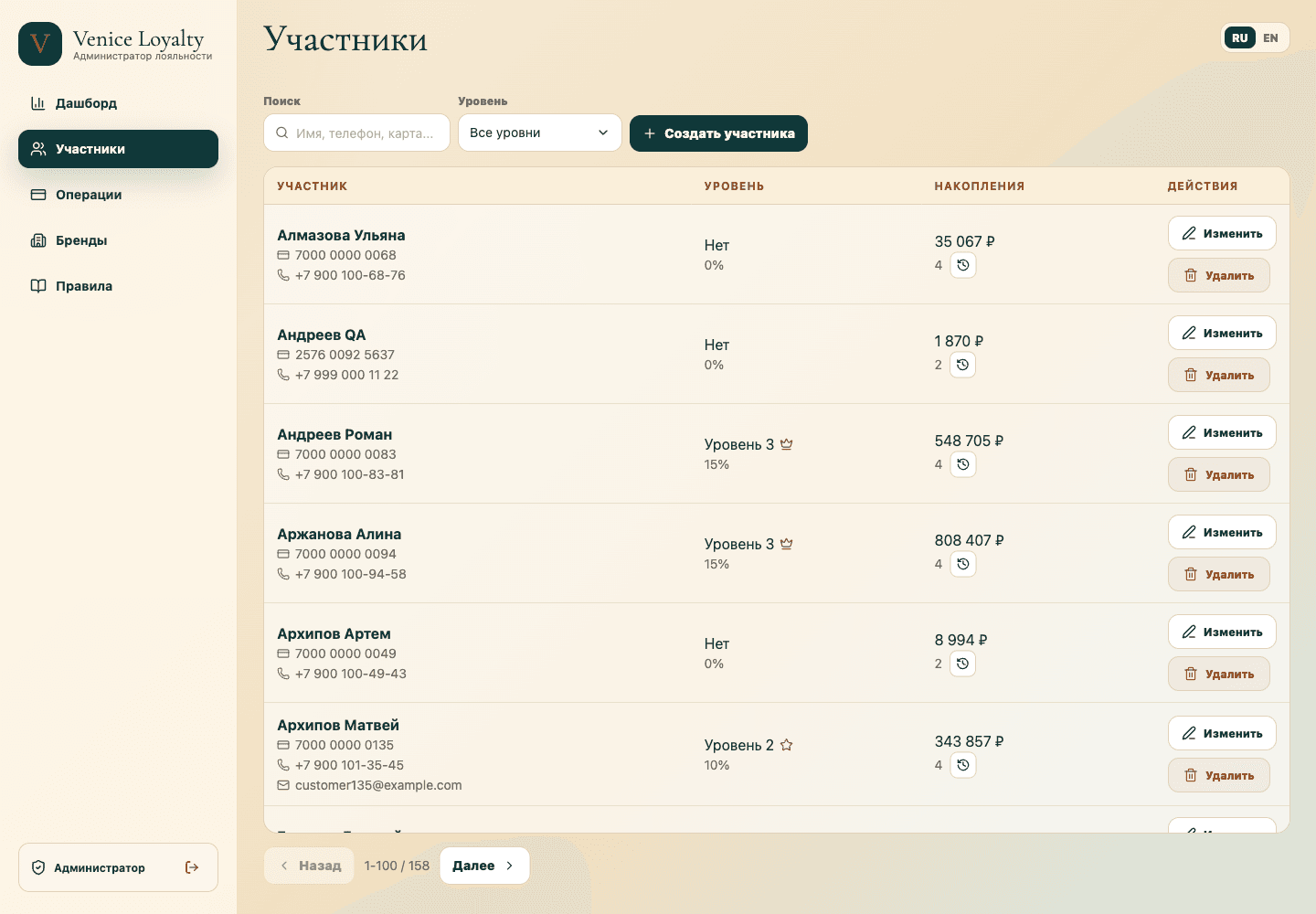Image resolution: width=1316 pixels, height=914 pixels.
Task: Click Удалить for Архипов Матвей
Action: pyautogui.click(x=1219, y=775)
